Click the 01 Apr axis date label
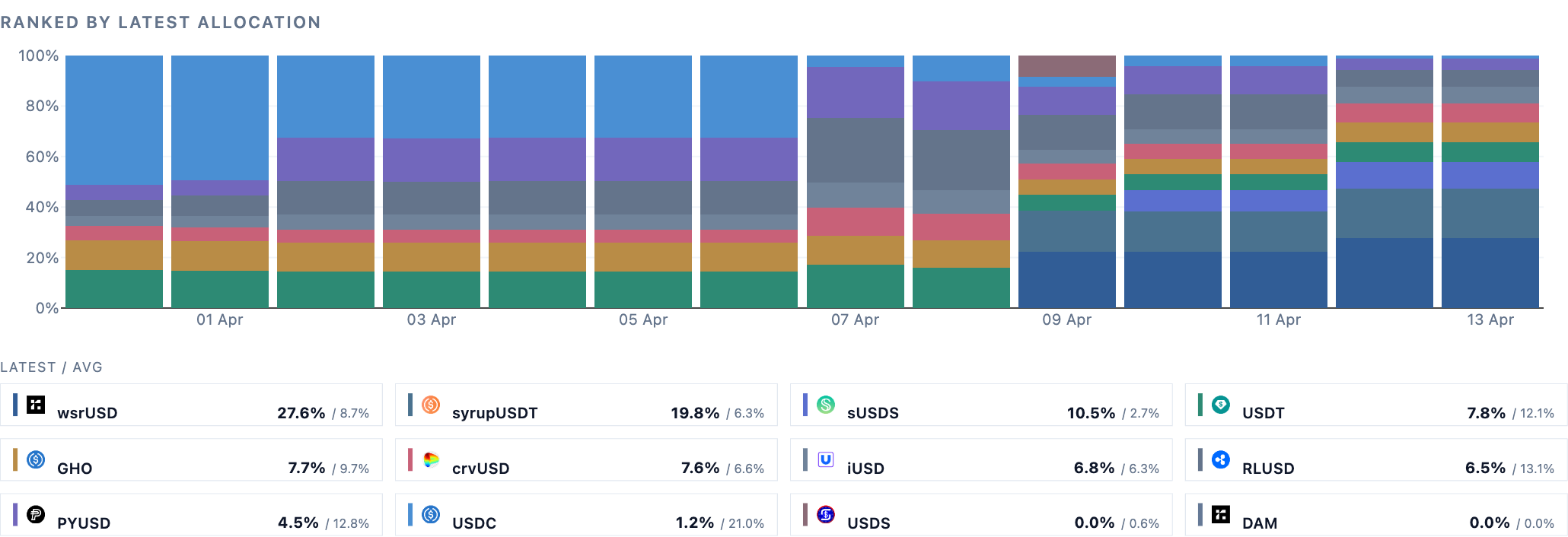1568x537 pixels. coord(220,319)
